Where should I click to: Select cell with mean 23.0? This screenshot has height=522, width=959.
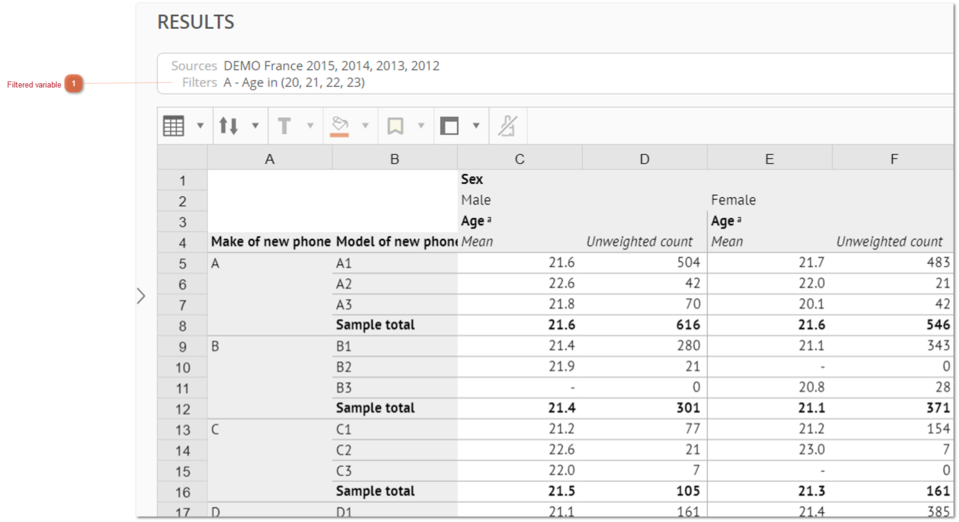pyautogui.click(x=769, y=450)
